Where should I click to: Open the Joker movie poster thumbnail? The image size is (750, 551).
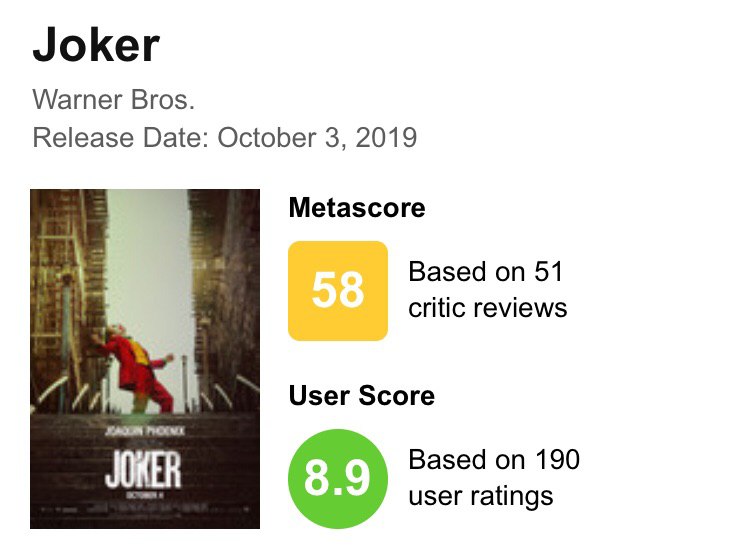pos(145,358)
